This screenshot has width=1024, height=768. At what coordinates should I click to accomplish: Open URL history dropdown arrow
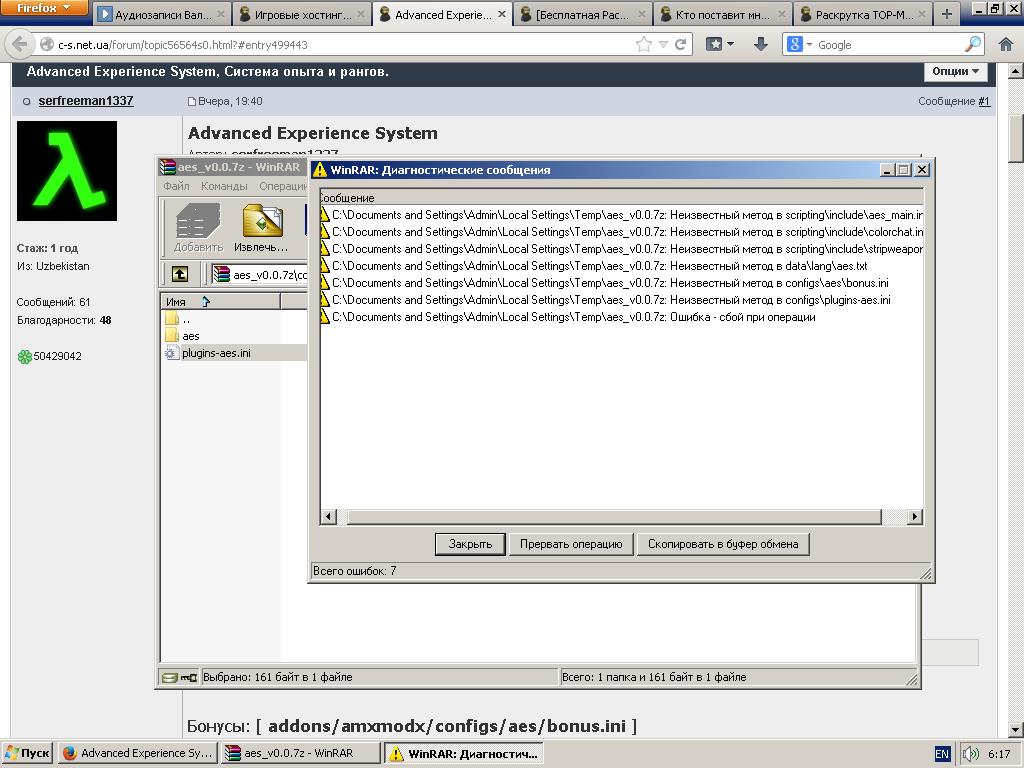663,44
